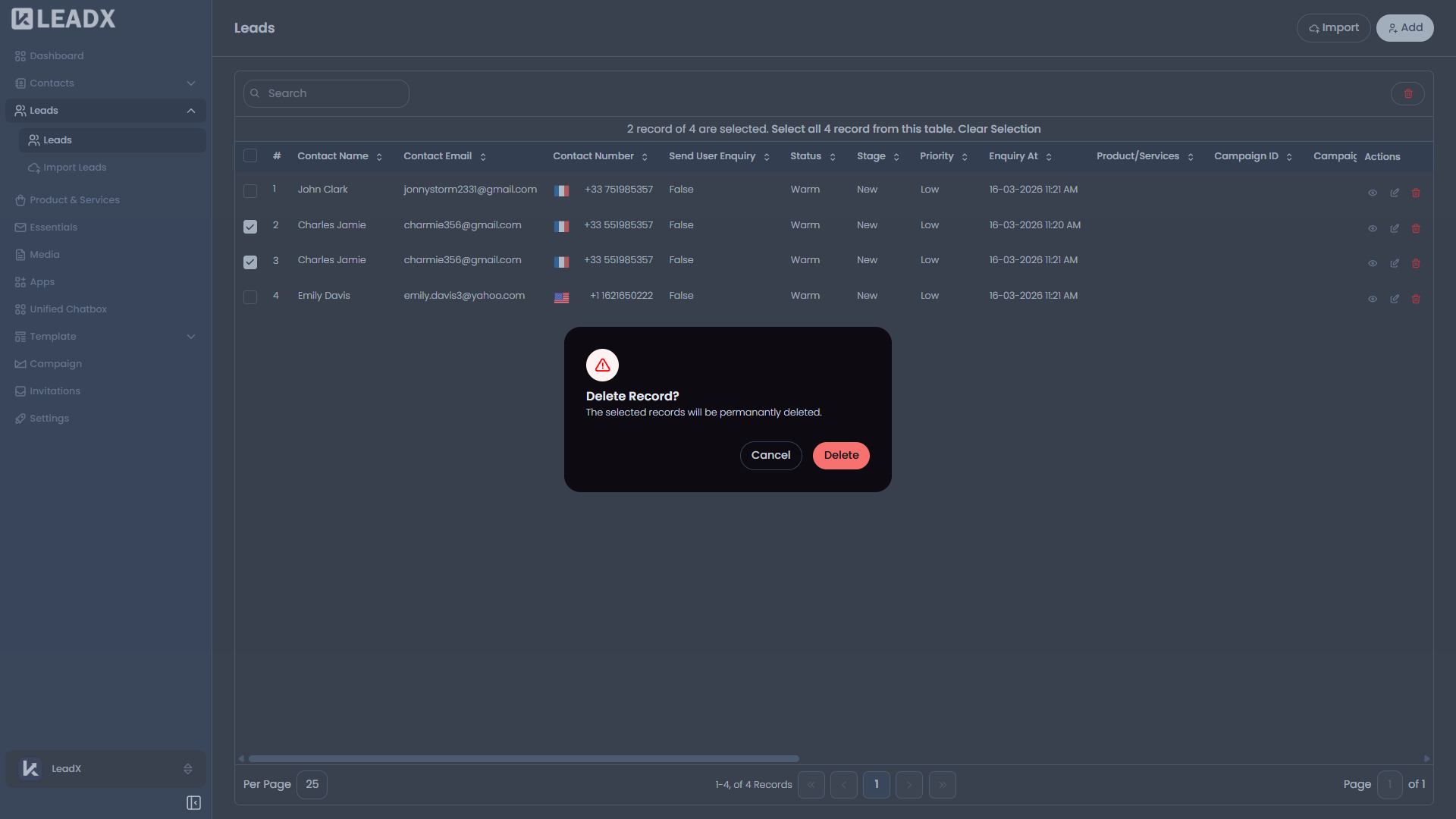Click edit pencil icon for Emily Davis row
Image resolution: width=1456 pixels, height=819 pixels.
(x=1394, y=299)
